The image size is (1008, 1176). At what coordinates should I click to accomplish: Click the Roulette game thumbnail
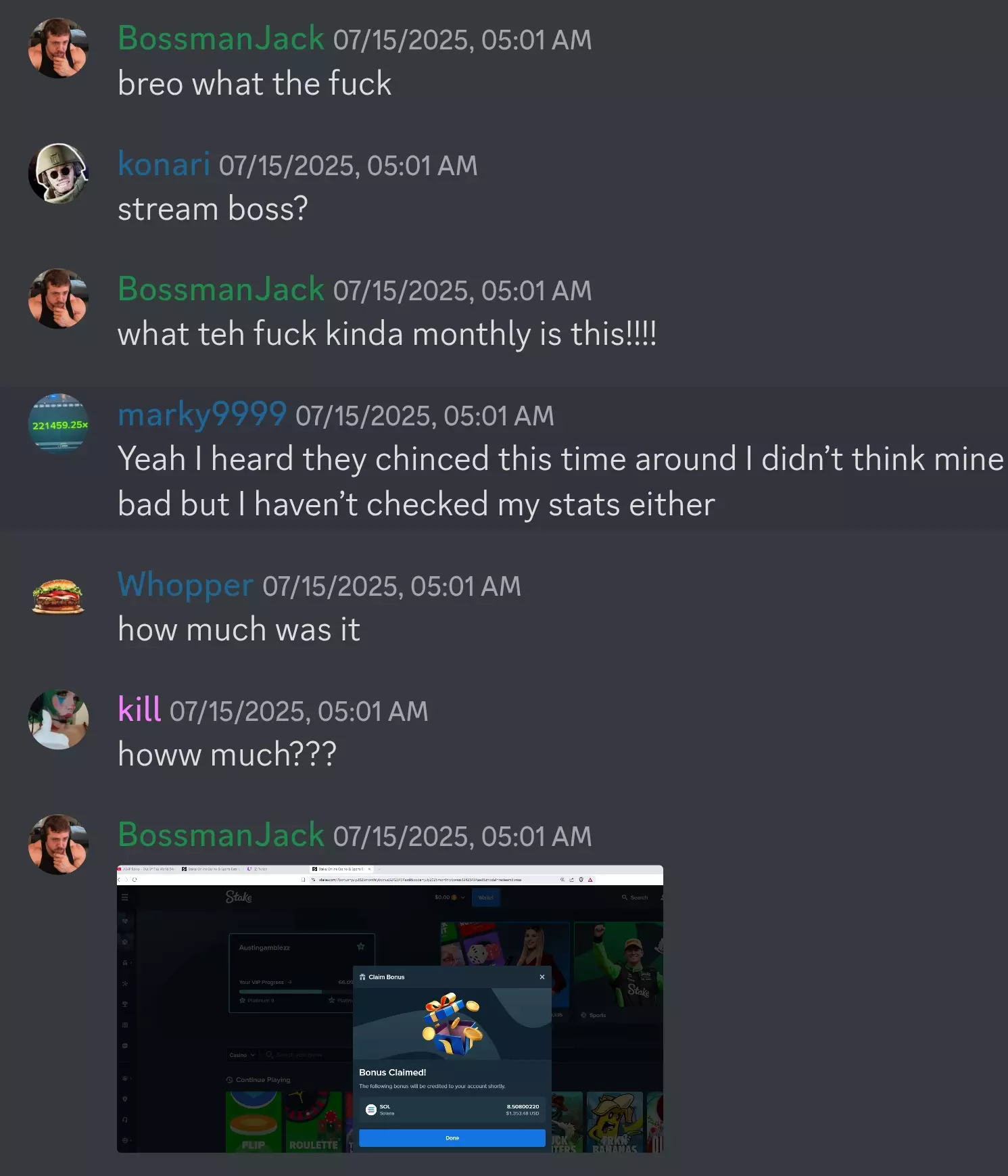(314, 1122)
